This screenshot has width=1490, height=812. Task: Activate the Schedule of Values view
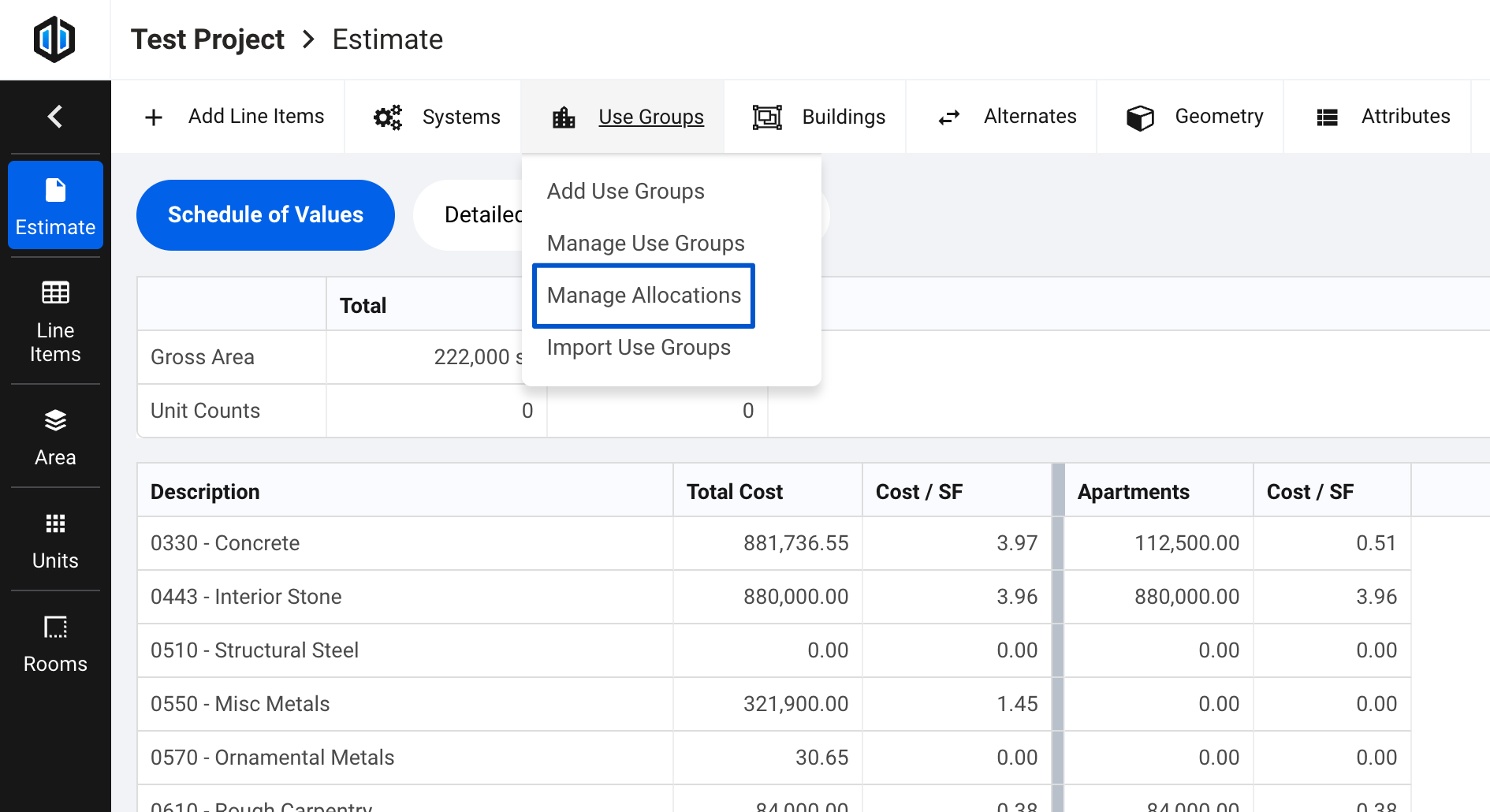pyautogui.click(x=265, y=214)
